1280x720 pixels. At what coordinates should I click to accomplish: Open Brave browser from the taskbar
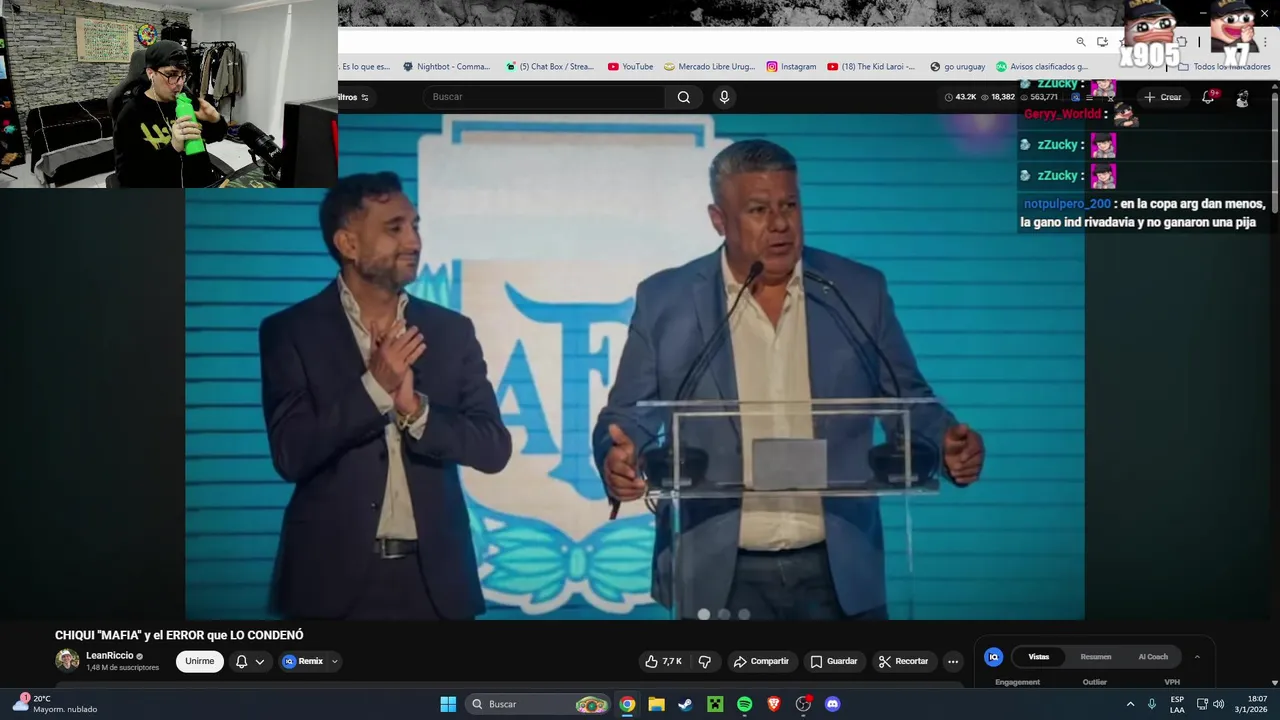tap(774, 704)
